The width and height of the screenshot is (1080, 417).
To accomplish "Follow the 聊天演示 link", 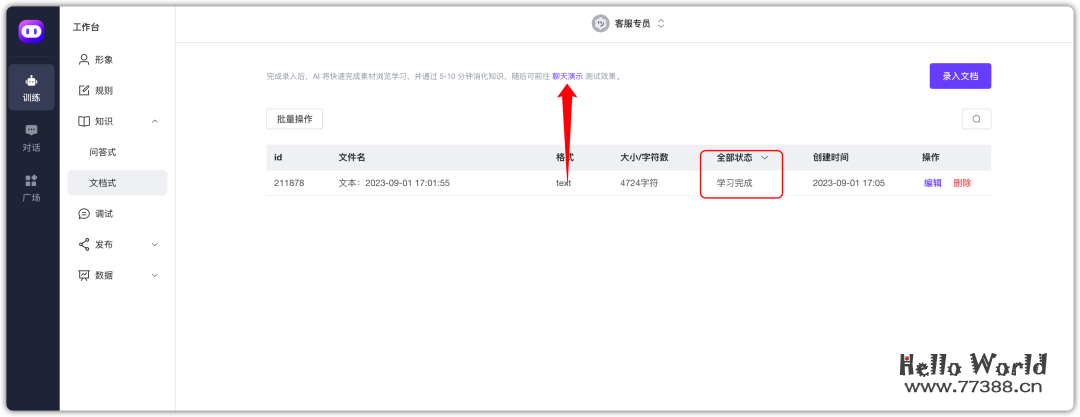I will pos(568,77).
